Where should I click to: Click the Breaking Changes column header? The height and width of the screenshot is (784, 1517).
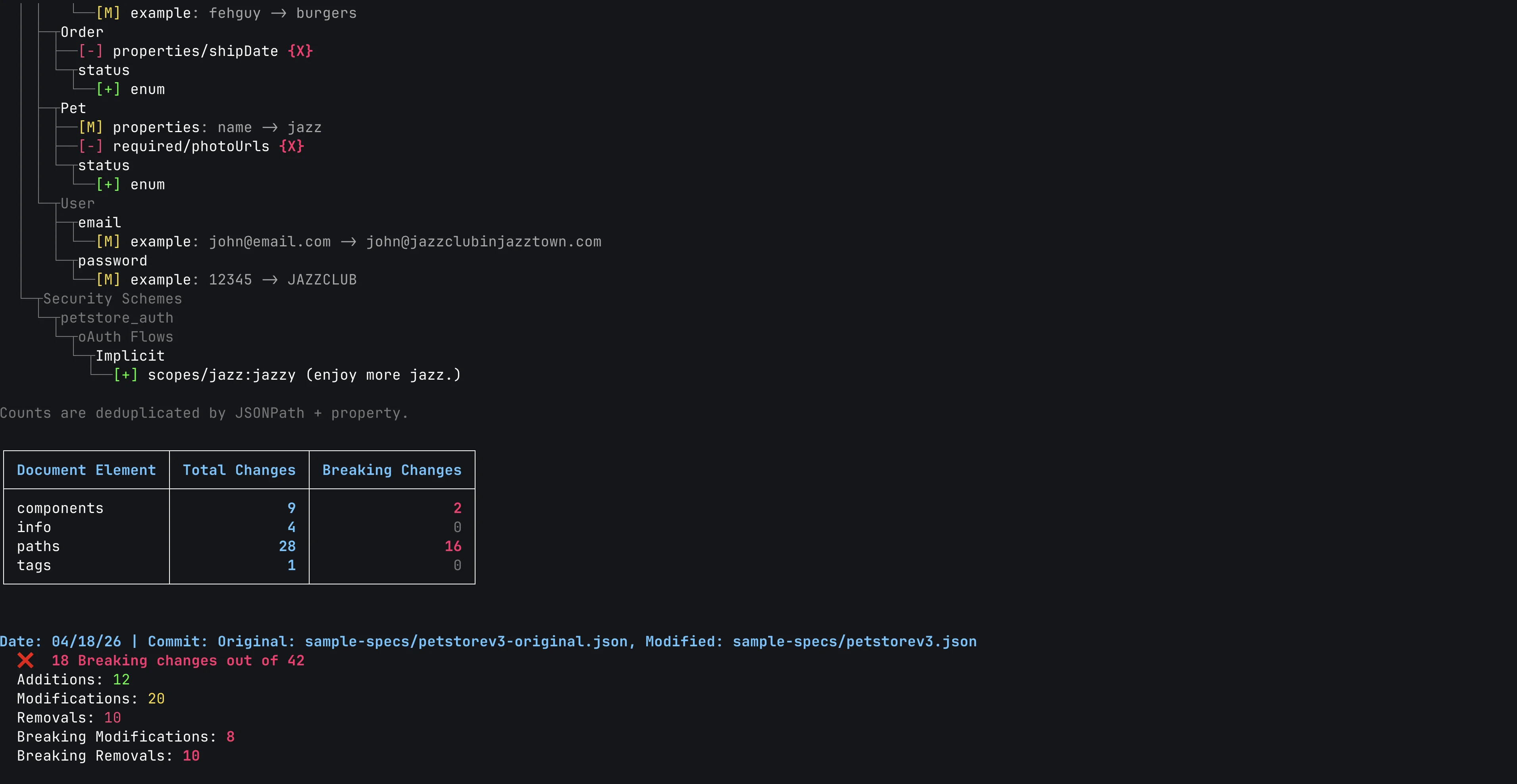click(x=392, y=470)
